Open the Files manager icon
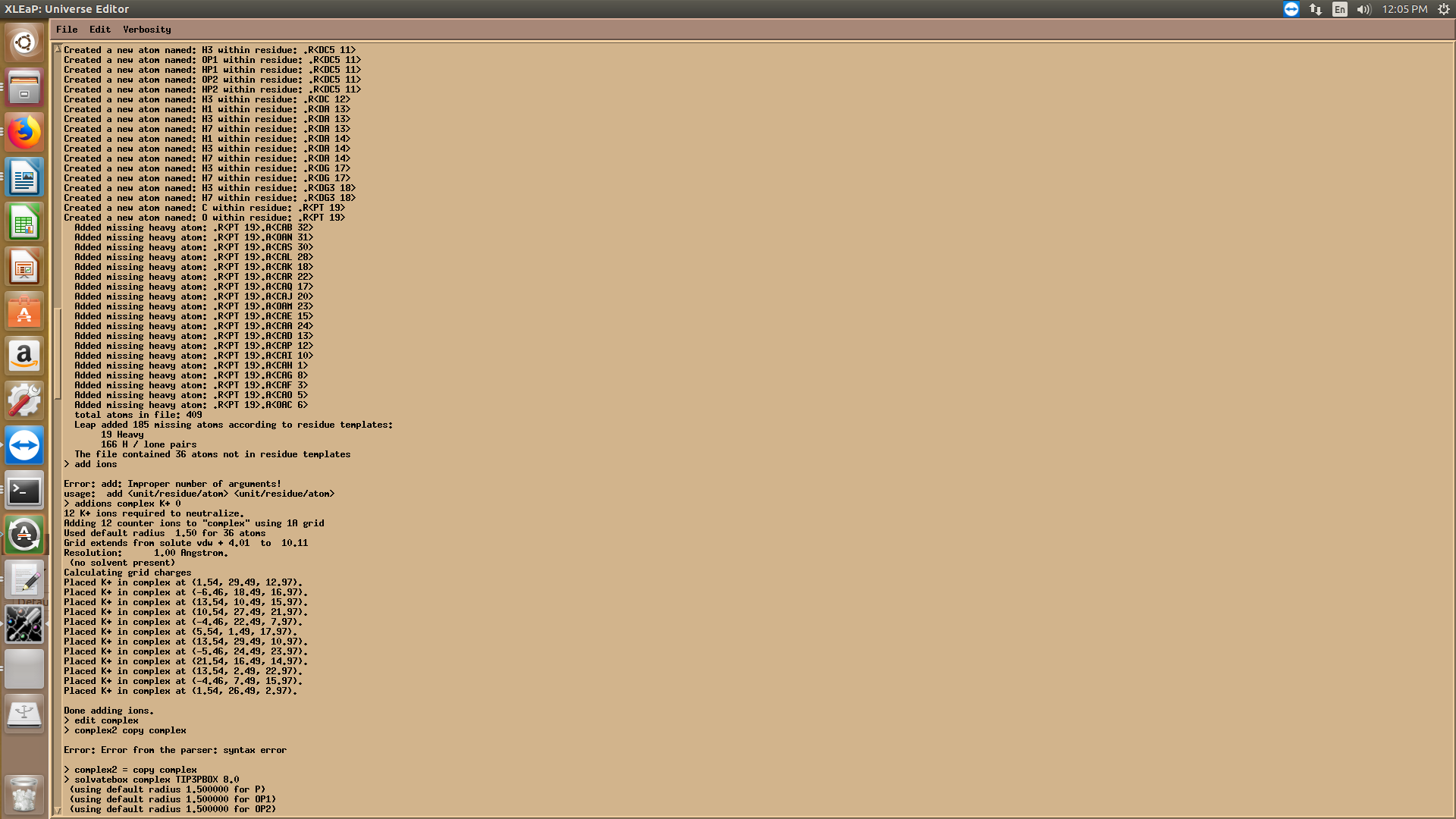The width and height of the screenshot is (1456, 819). click(x=24, y=88)
